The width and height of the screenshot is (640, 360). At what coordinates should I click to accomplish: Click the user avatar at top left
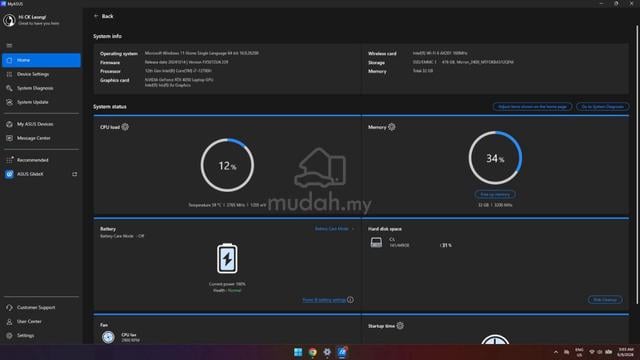(x=9, y=20)
